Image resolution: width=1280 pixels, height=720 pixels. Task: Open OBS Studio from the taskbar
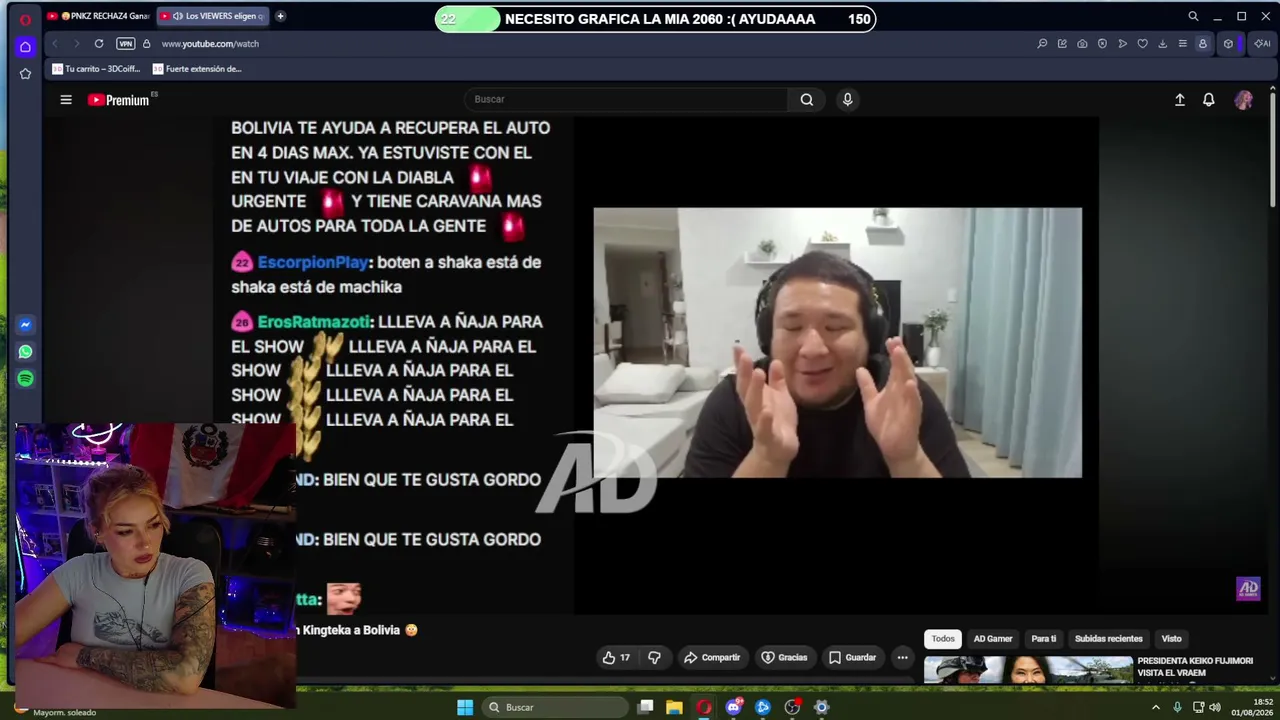[792, 708]
